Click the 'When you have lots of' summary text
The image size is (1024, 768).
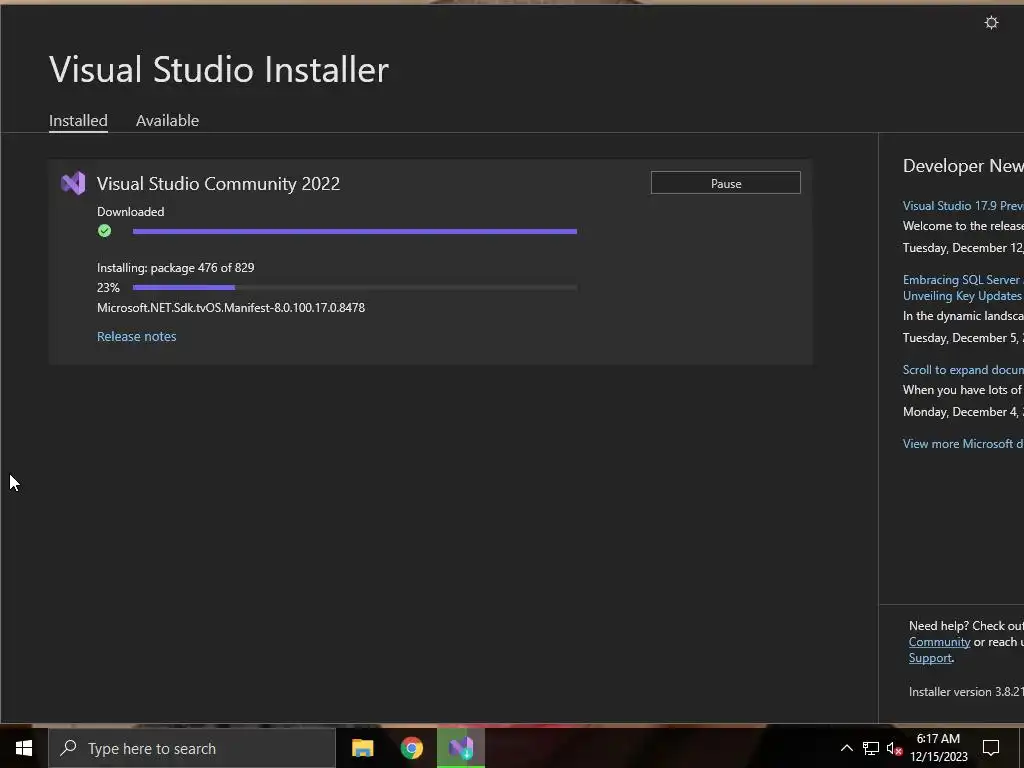click(x=963, y=390)
